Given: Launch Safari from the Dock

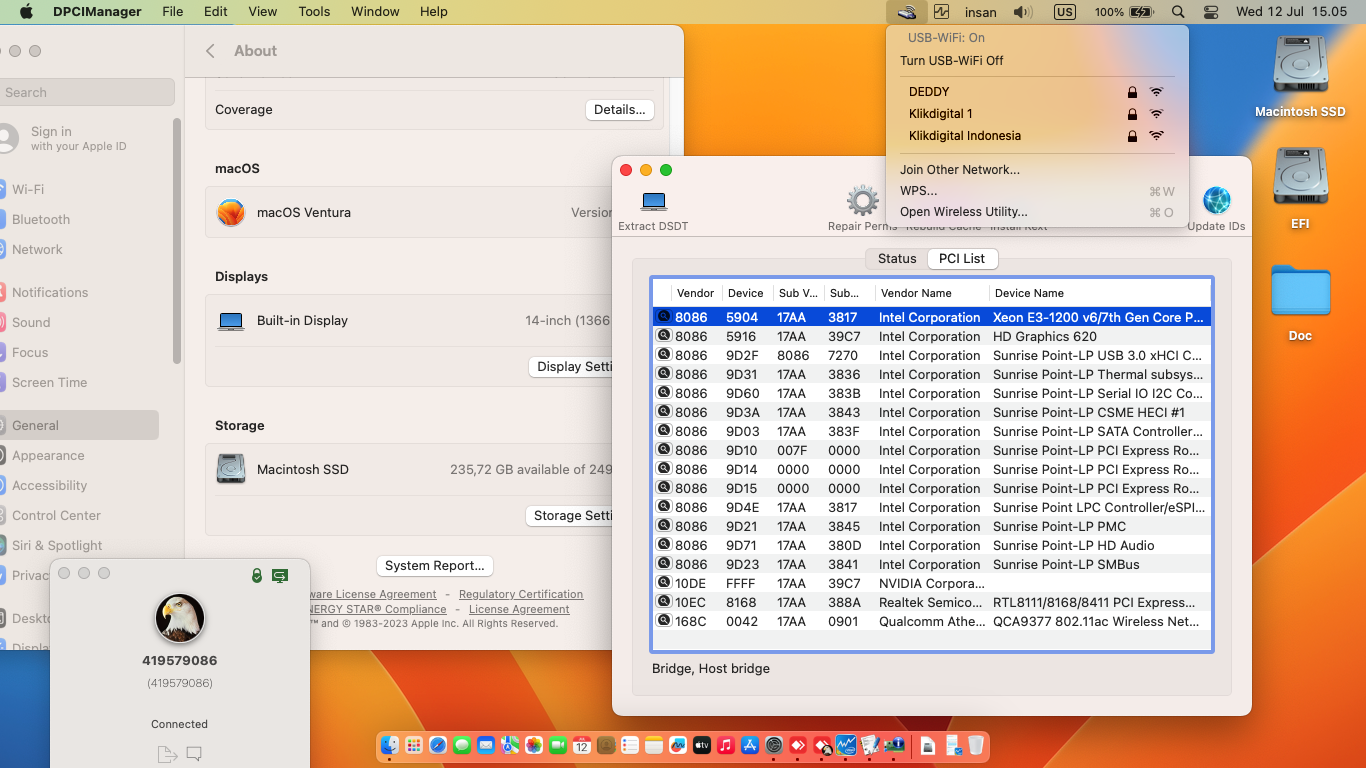Looking at the screenshot, I should pyautogui.click(x=437, y=745).
